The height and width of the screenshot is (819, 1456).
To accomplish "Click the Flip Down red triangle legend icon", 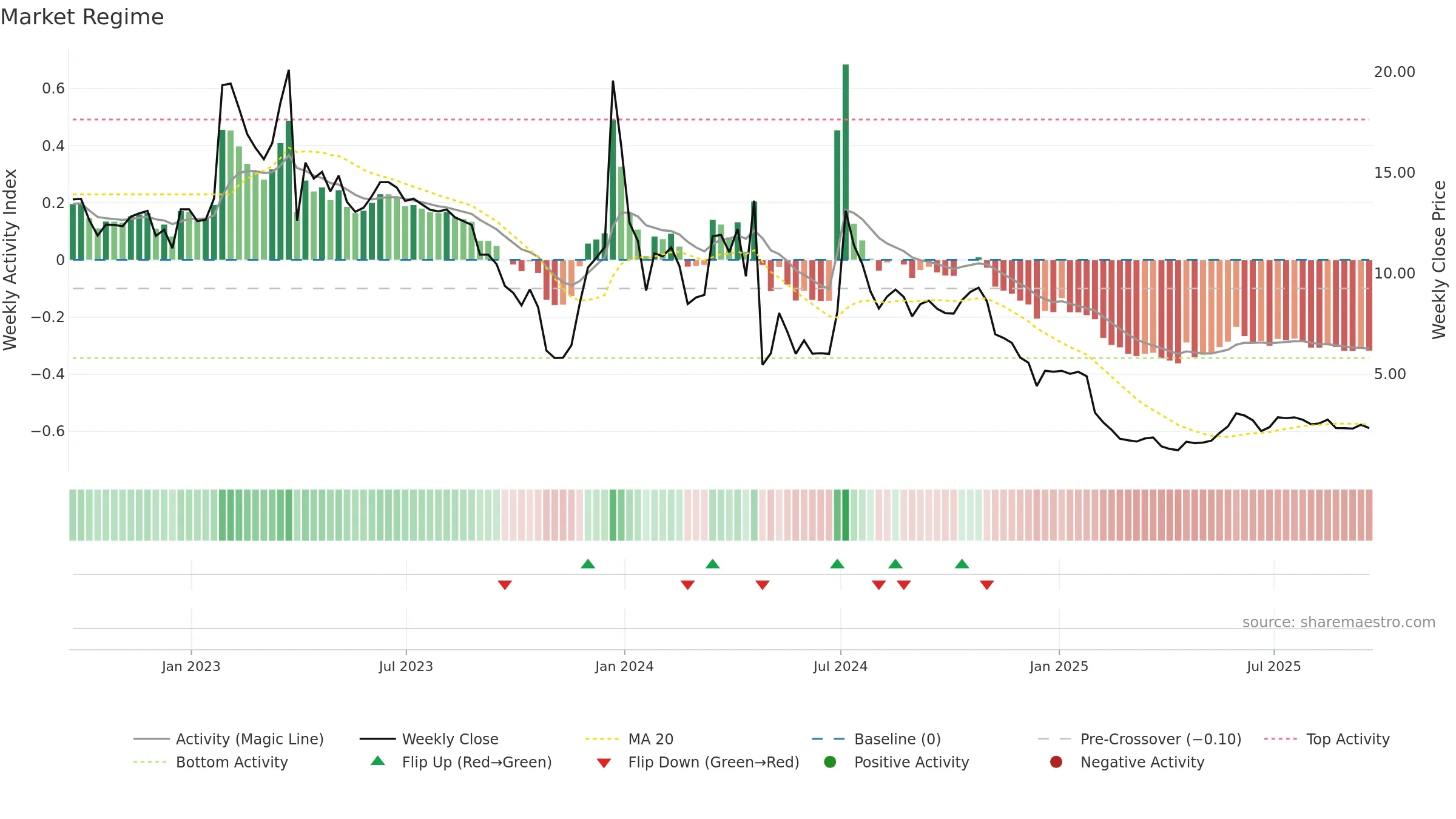I will pyautogui.click(x=604, y=763).
